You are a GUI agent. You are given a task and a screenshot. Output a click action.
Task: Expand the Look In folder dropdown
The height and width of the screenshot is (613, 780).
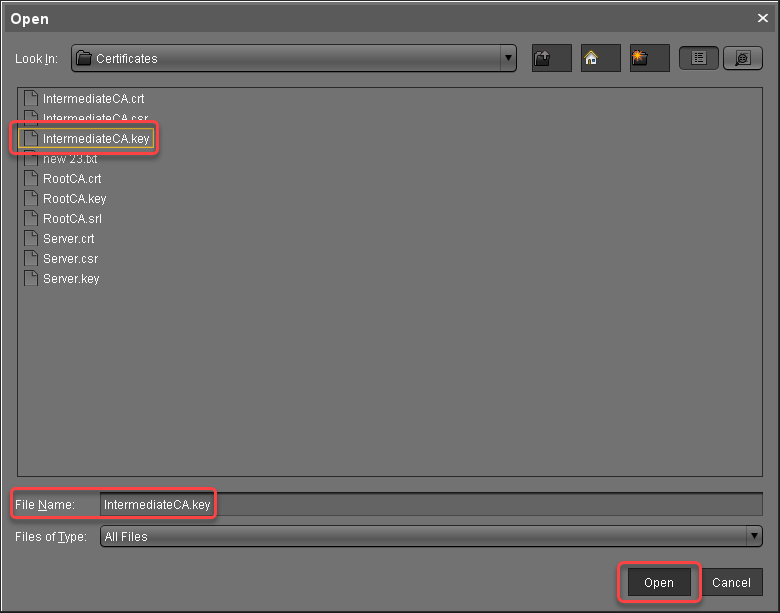point(509,59)
